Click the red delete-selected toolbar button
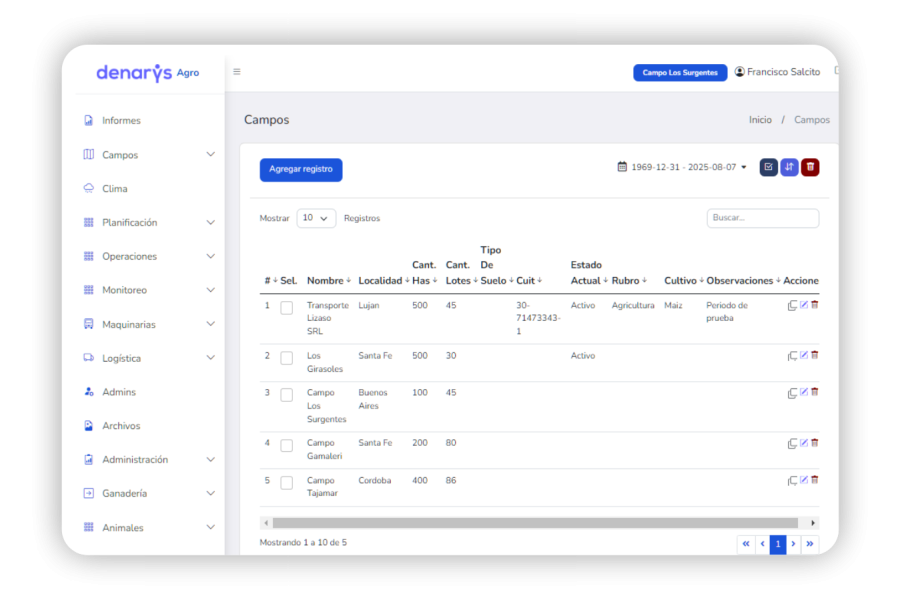 coord(810,167)
